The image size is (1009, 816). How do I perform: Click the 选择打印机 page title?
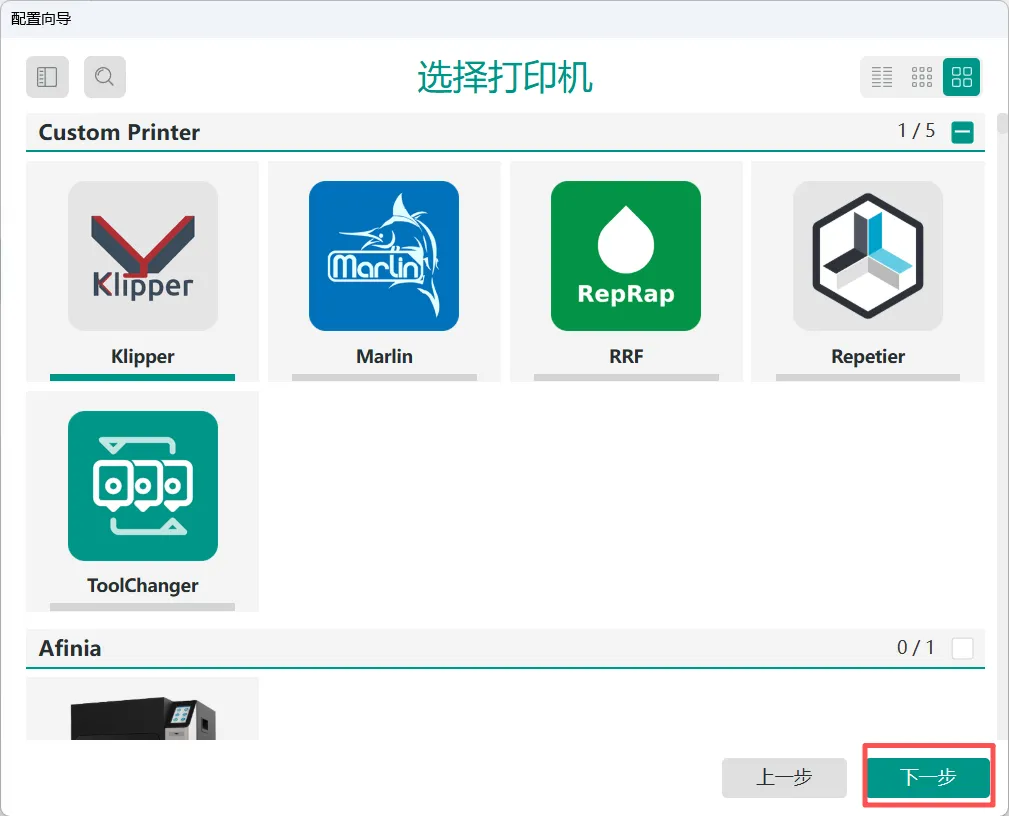504,77
